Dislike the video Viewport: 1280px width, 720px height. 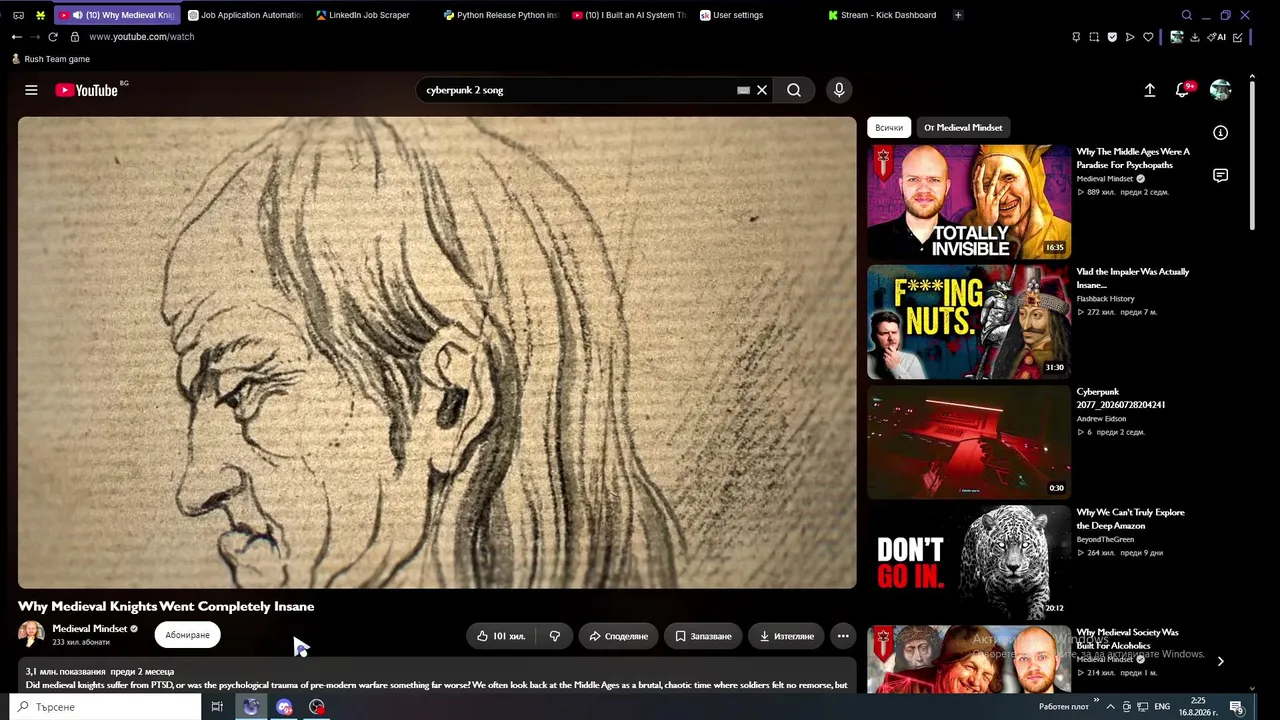click(555, 636)
